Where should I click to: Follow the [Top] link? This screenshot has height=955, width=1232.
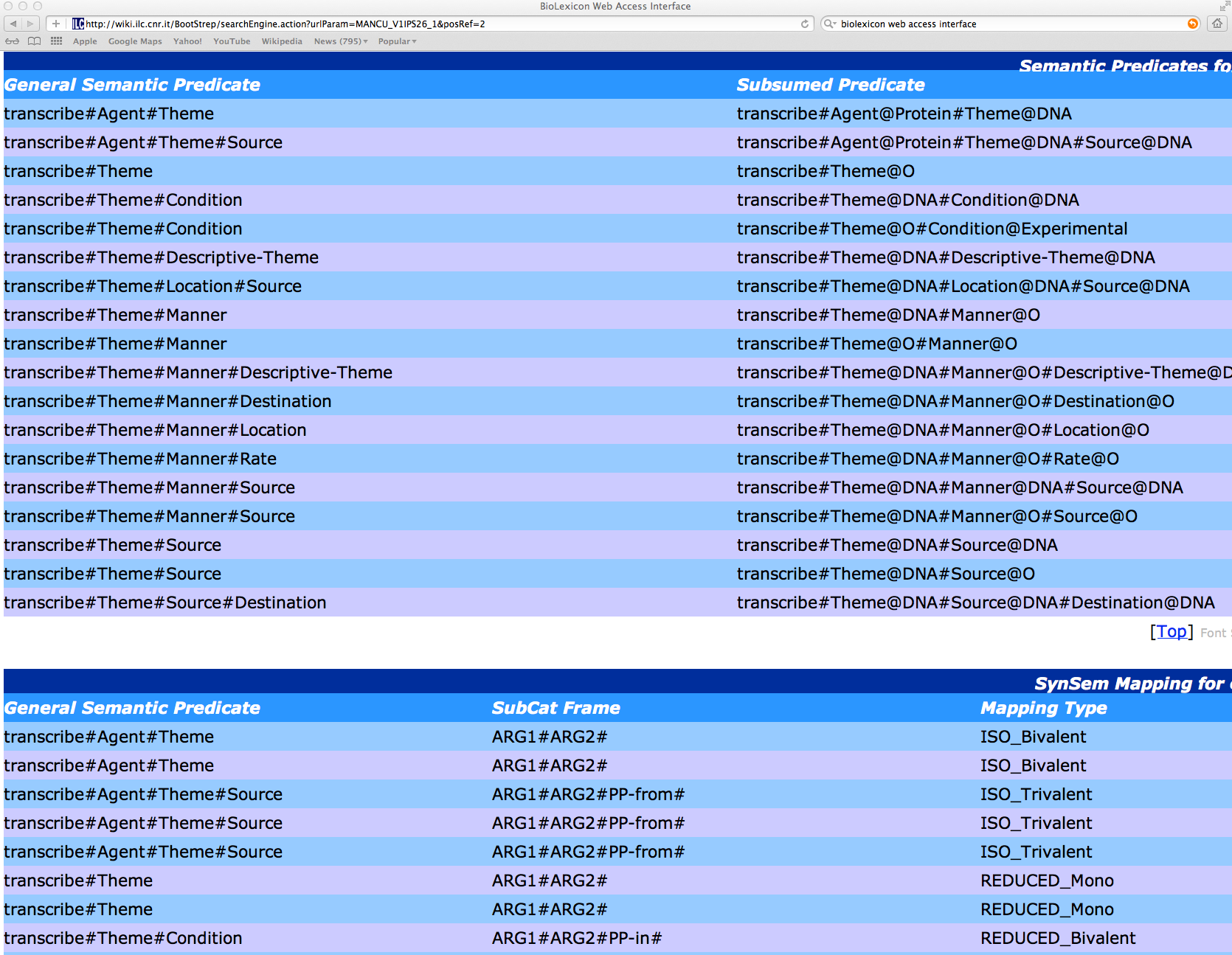(x=1172, y=631)
